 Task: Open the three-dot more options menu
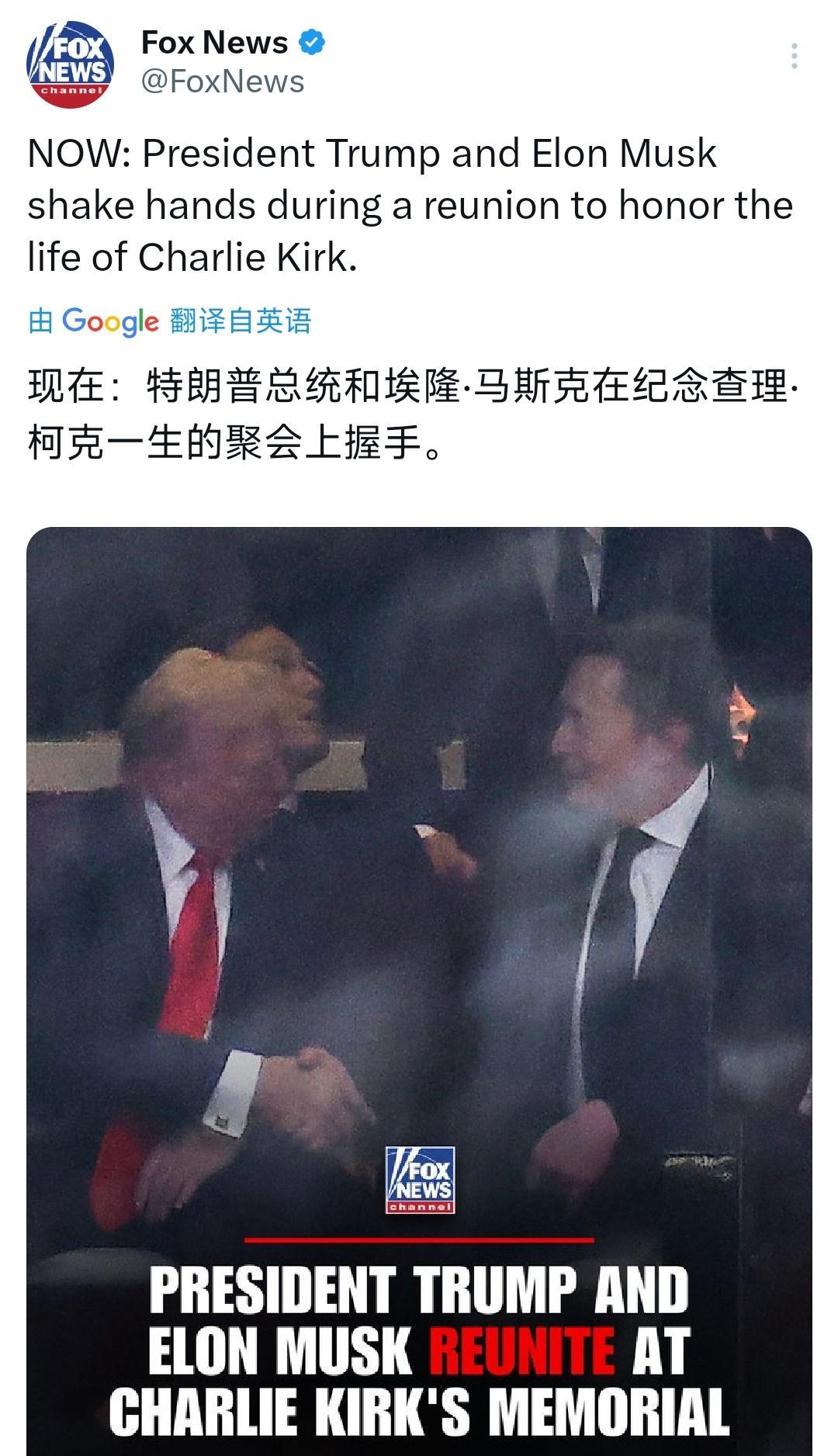(794, 57)
